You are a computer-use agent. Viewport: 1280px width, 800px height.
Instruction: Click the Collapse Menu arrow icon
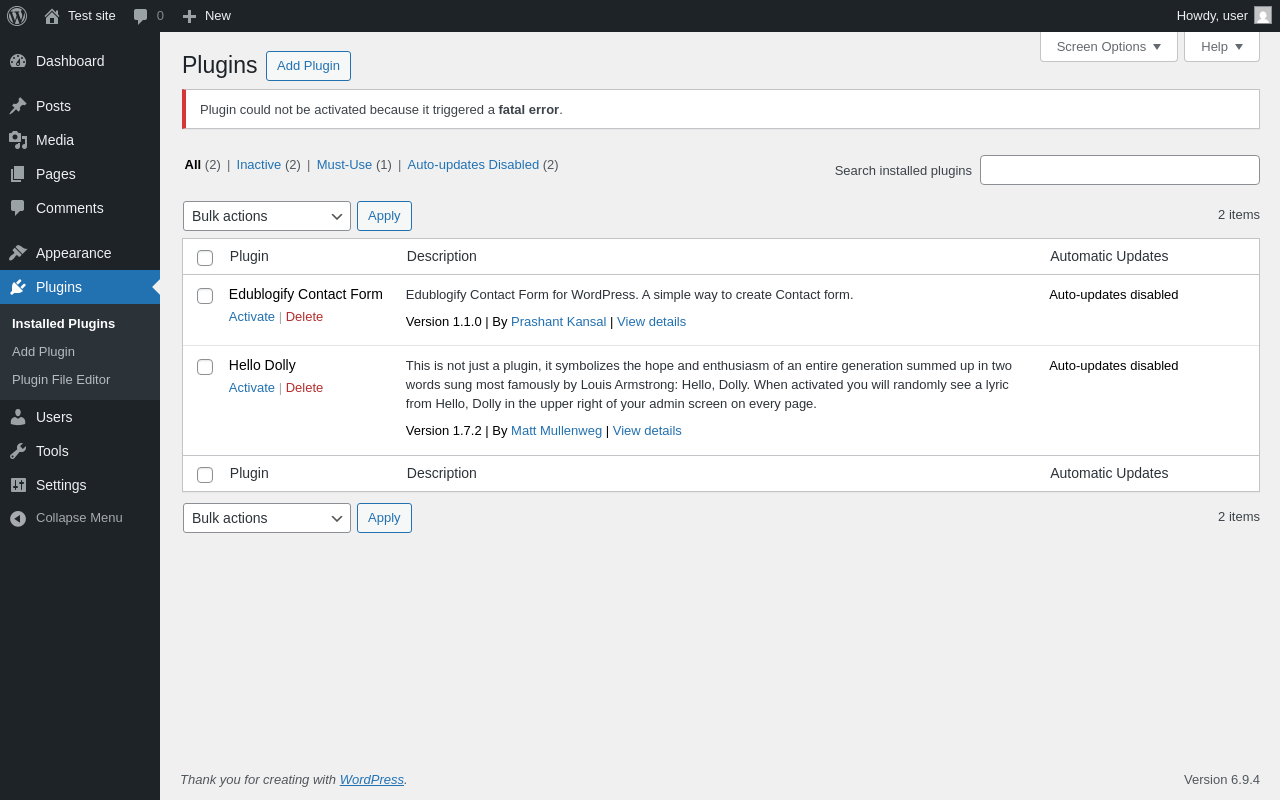click(x=18, y=518)
